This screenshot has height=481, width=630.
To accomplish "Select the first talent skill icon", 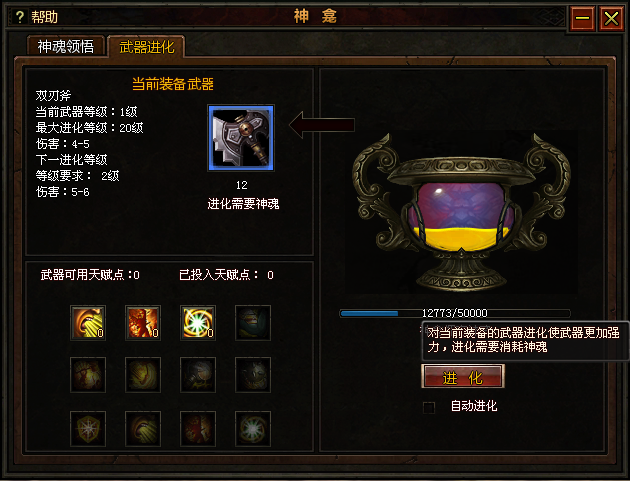I will click(x=88, y=323).
